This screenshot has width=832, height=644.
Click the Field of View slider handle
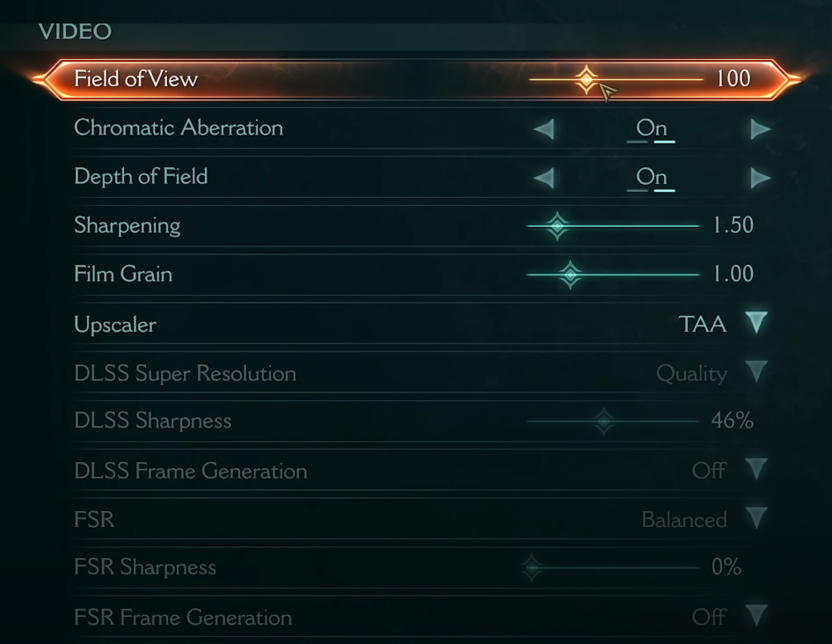tap(586, 78)
